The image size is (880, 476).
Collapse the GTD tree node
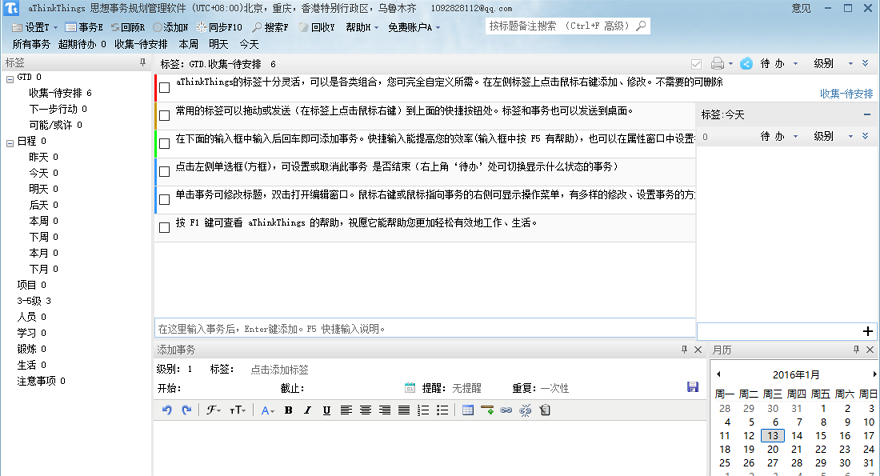point(10,79)
